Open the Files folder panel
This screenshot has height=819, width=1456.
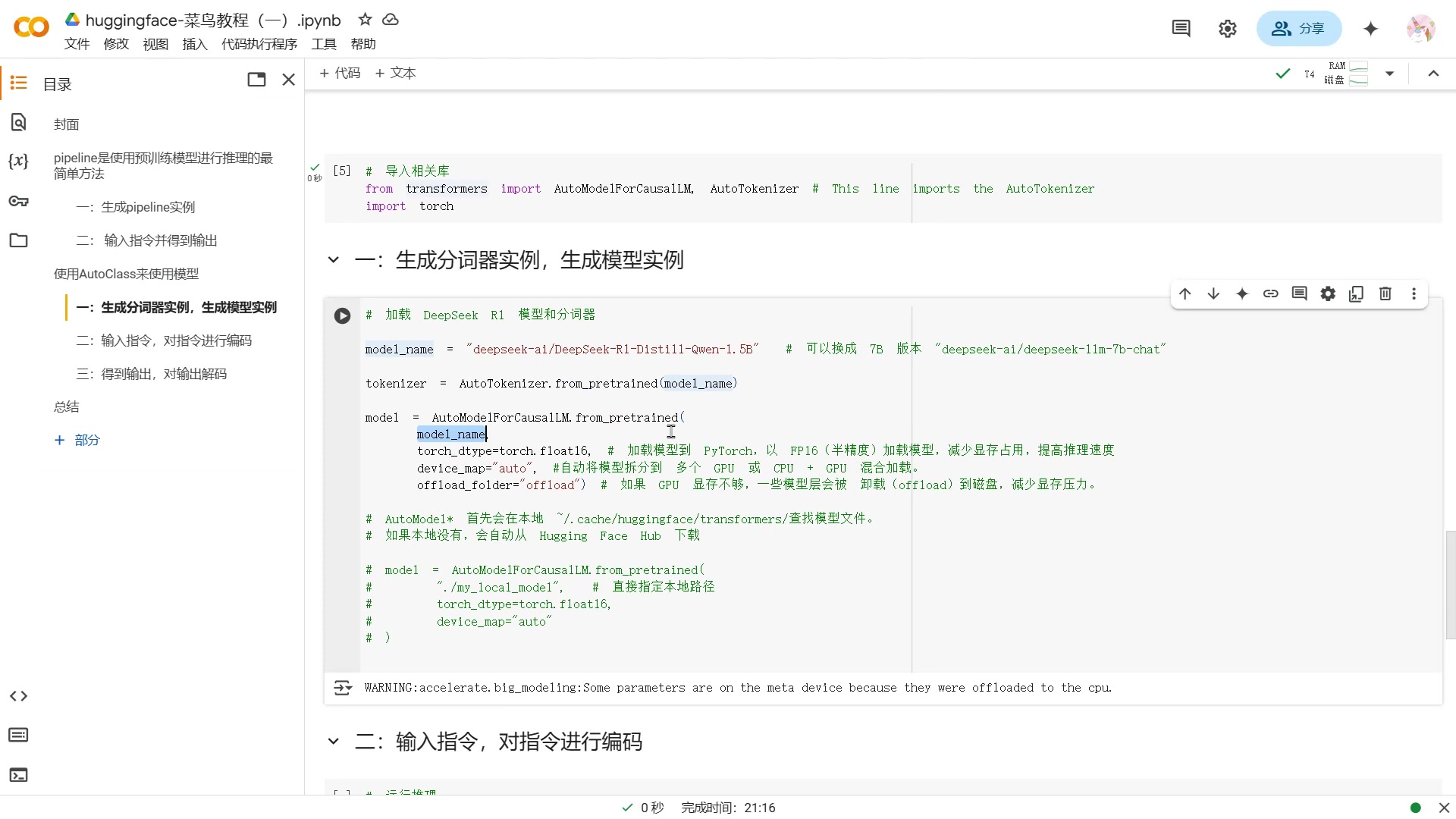click(18, 240)
